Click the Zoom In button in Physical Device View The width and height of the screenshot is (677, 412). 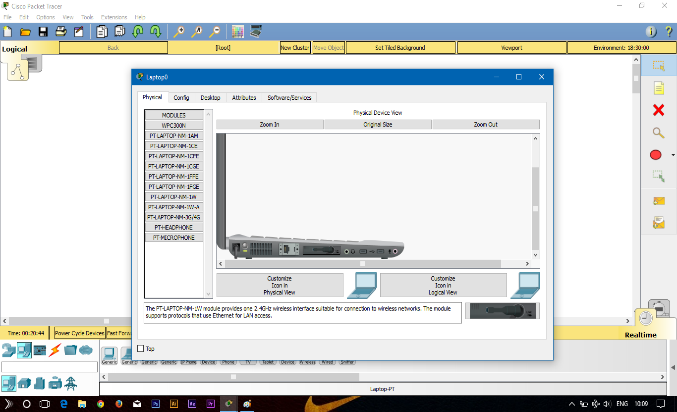point(269,124)
